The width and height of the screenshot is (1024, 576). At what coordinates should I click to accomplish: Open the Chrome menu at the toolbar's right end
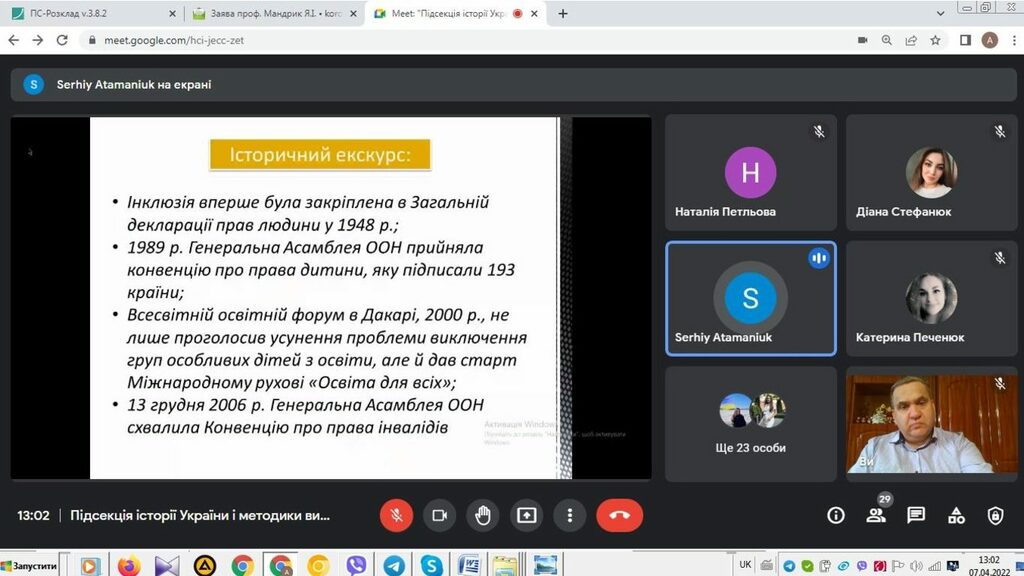pyautogui.click(x=1011, y=40)
